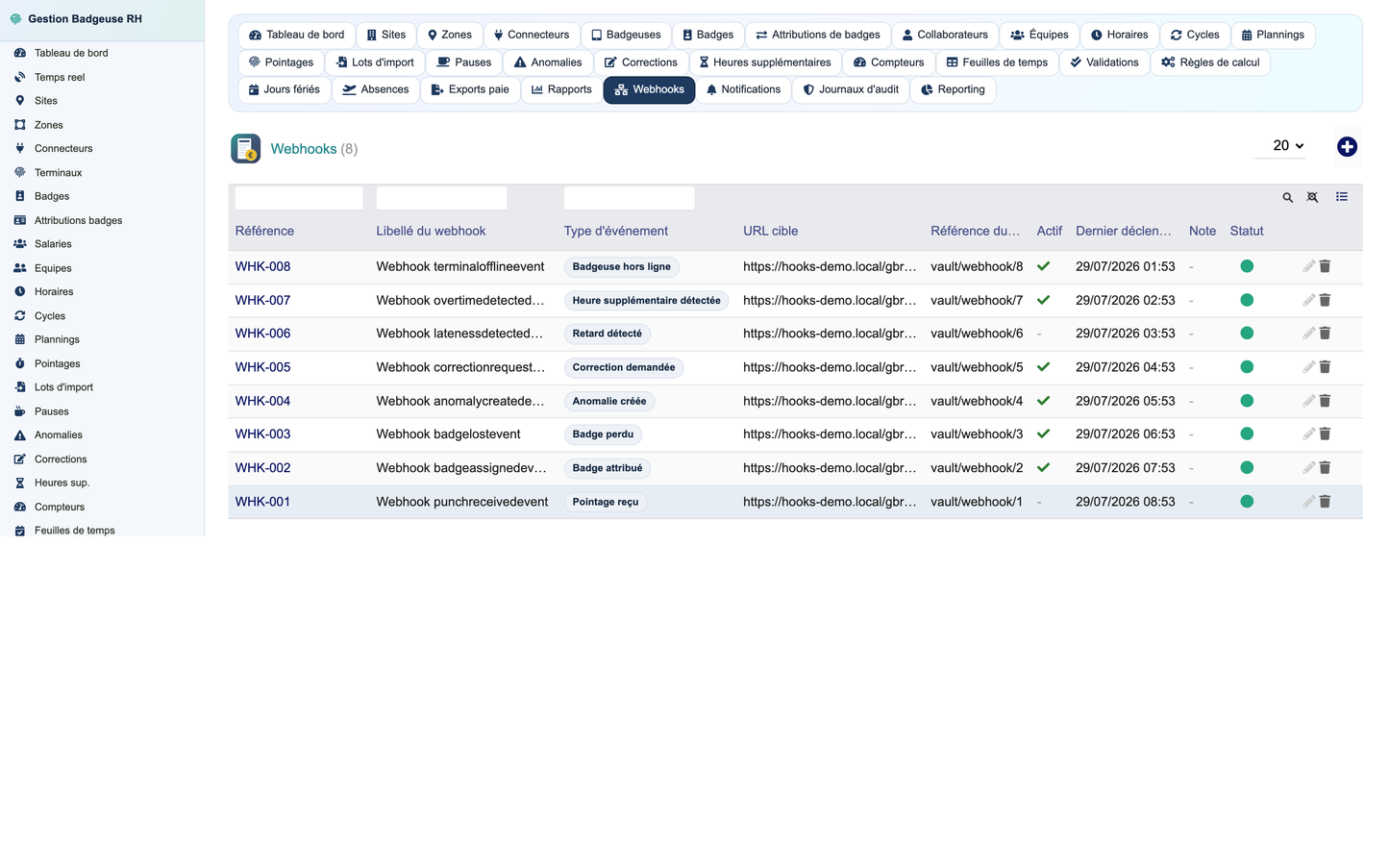Image resolution: width=1389 pixels, height=868 pixels.
Task: Delete WHK-005 using the trash icon
Action: click(1325, 367)
